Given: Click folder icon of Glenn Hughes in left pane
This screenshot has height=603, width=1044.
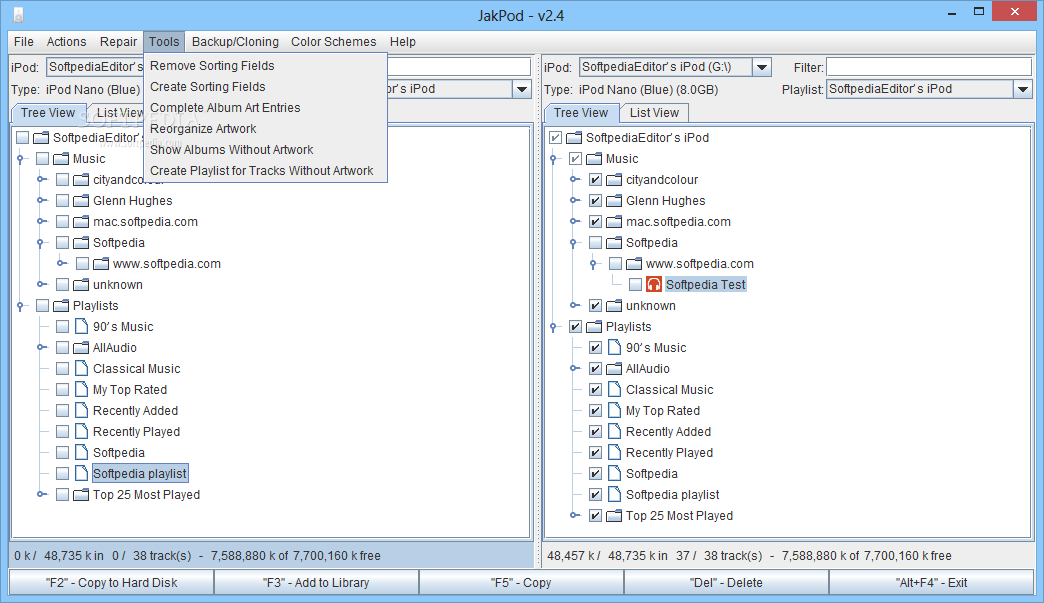Looking at the screenshot, I should click(81, 201).
